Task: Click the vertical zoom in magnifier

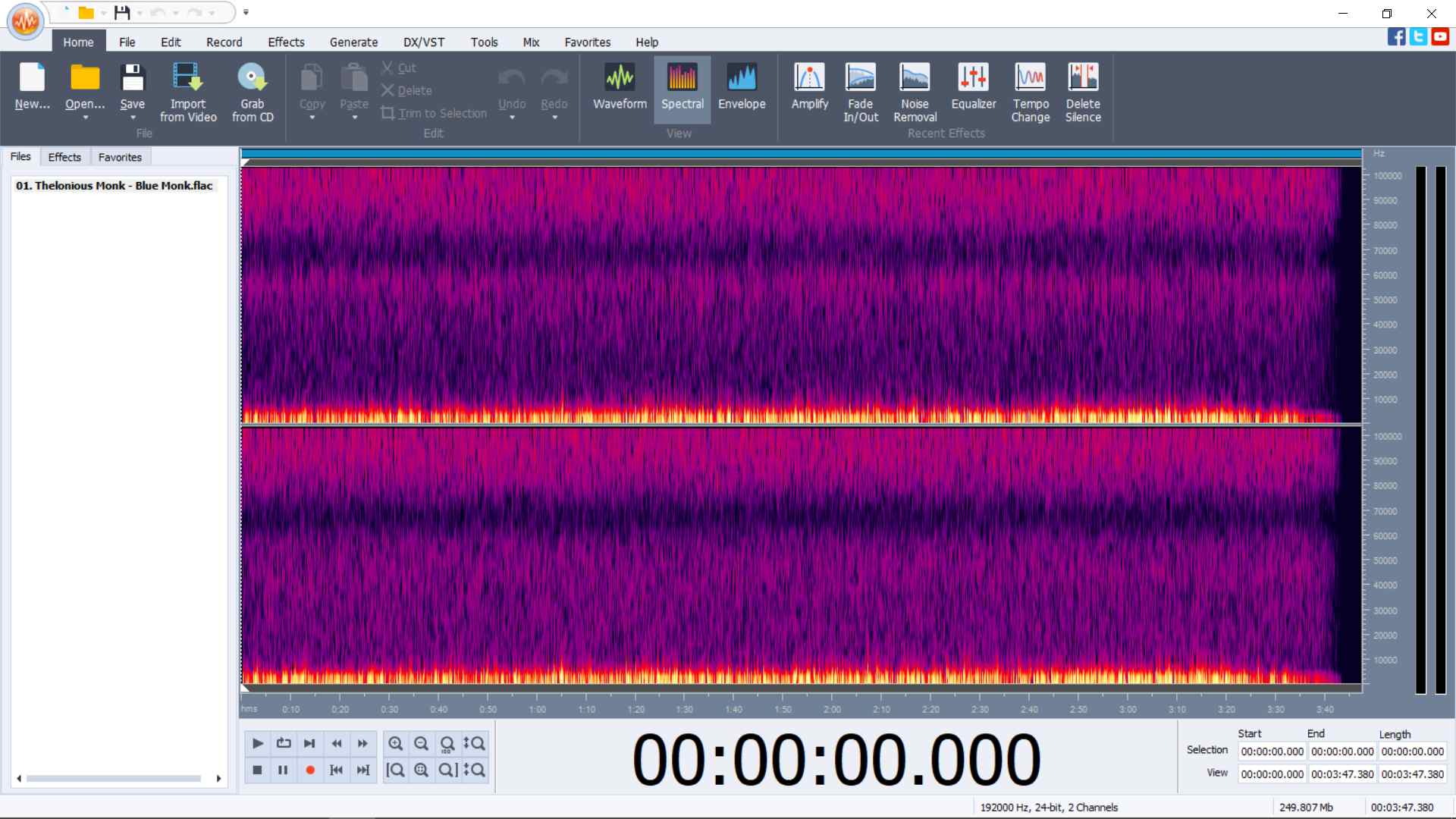Action: (474, 743)
